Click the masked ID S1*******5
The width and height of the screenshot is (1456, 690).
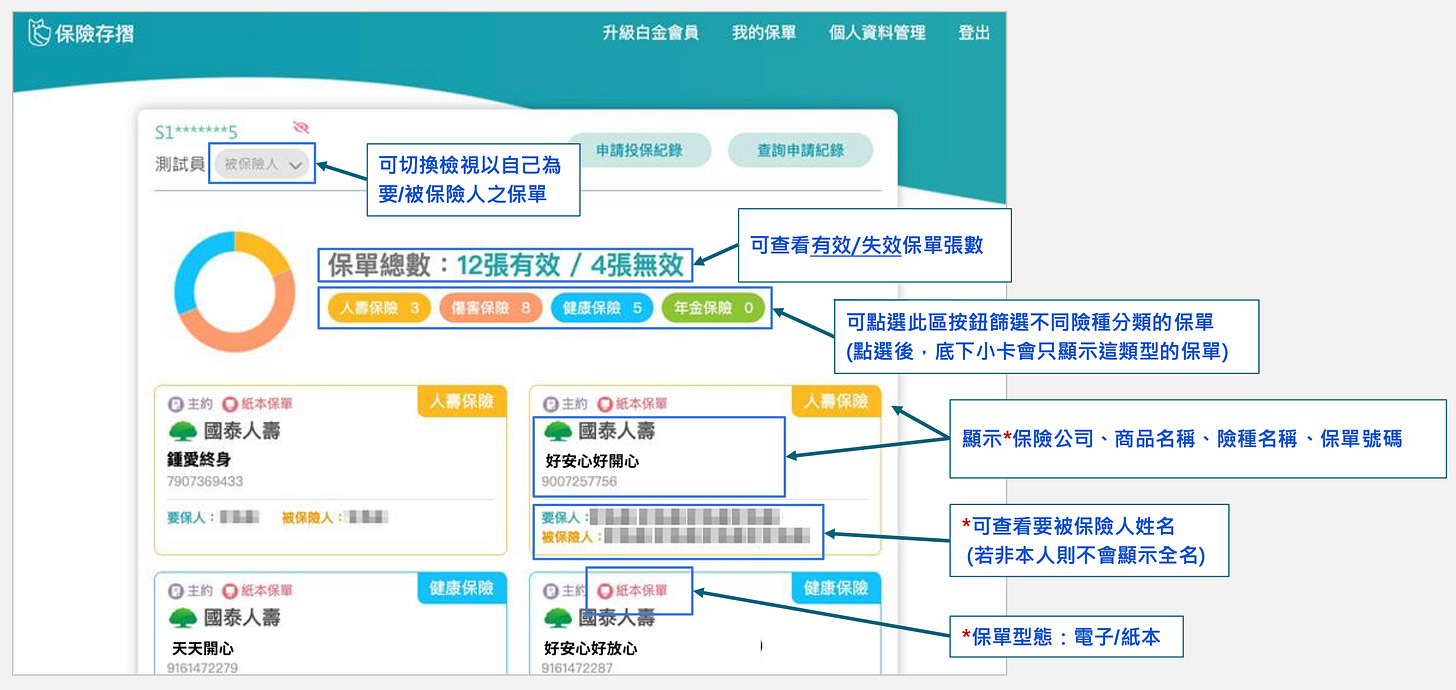pos(196,132)
